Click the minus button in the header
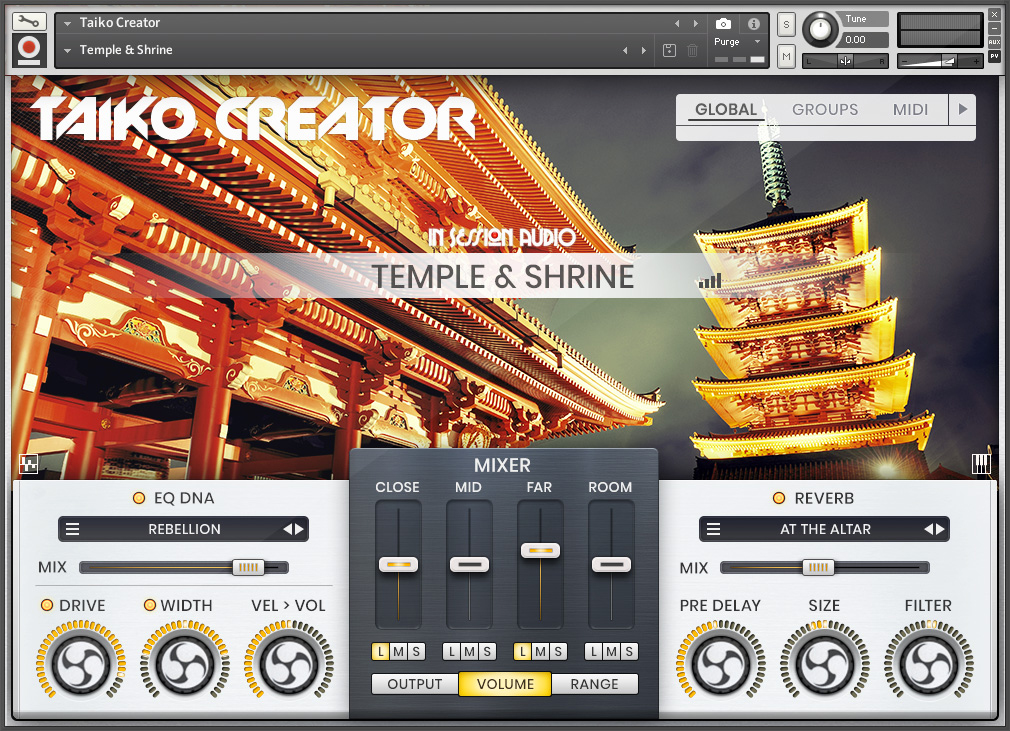The width and height of the screenshot is (1010, 731). pos(995,28)
